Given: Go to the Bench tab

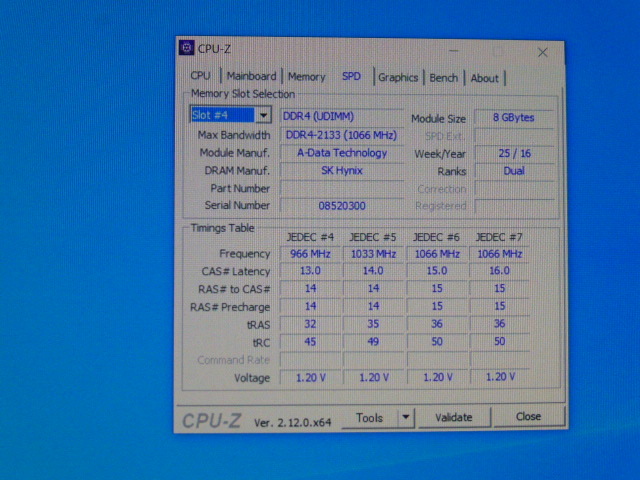Looking at the screenshot, I should pyautogui.click(x=444, y=78).
